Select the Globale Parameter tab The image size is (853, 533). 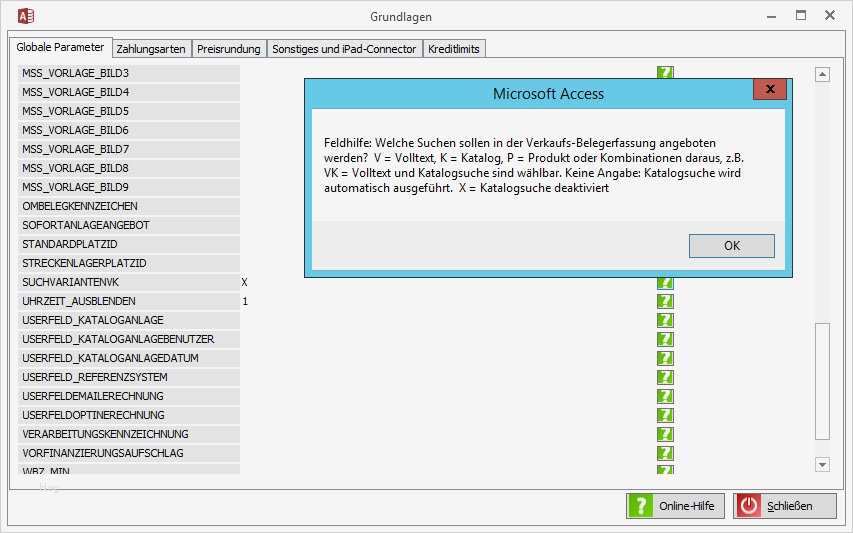[60, 47]
